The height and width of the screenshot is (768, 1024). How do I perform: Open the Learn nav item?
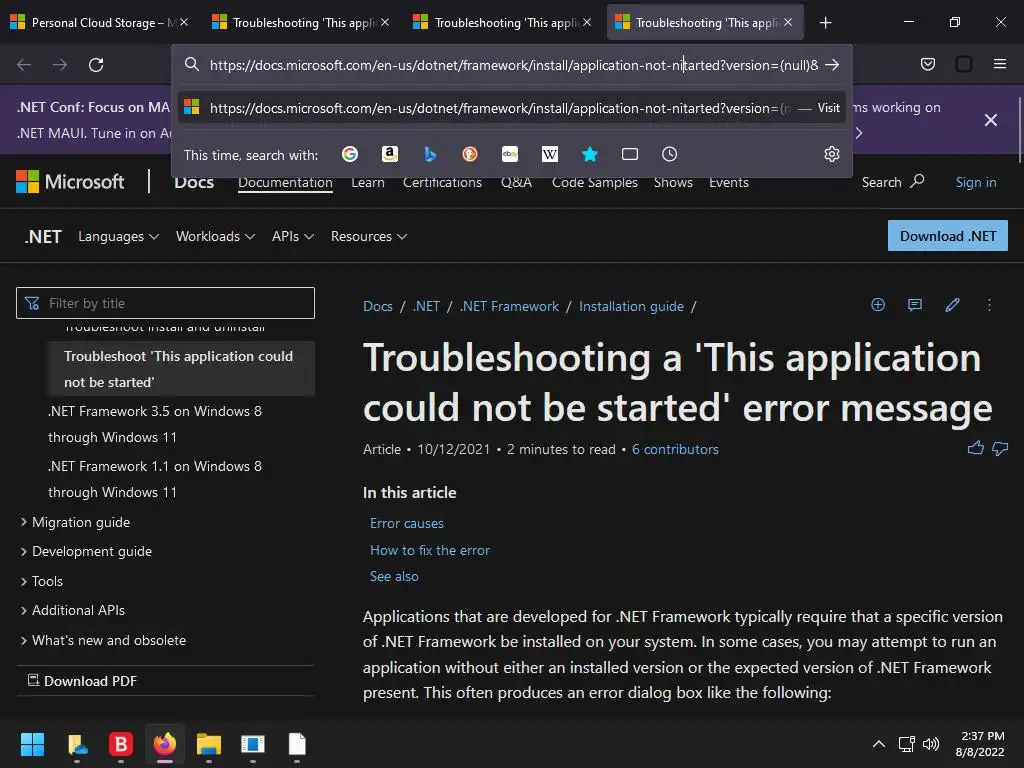(368, 182)
